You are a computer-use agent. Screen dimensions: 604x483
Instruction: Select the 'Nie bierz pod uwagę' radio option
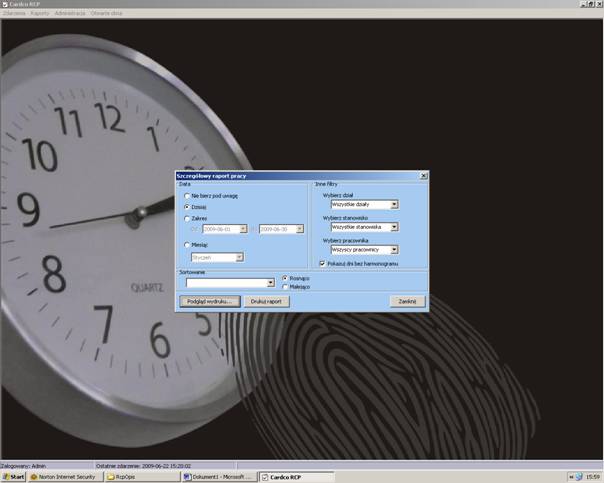pyautogui.click(x=187, y=196)
